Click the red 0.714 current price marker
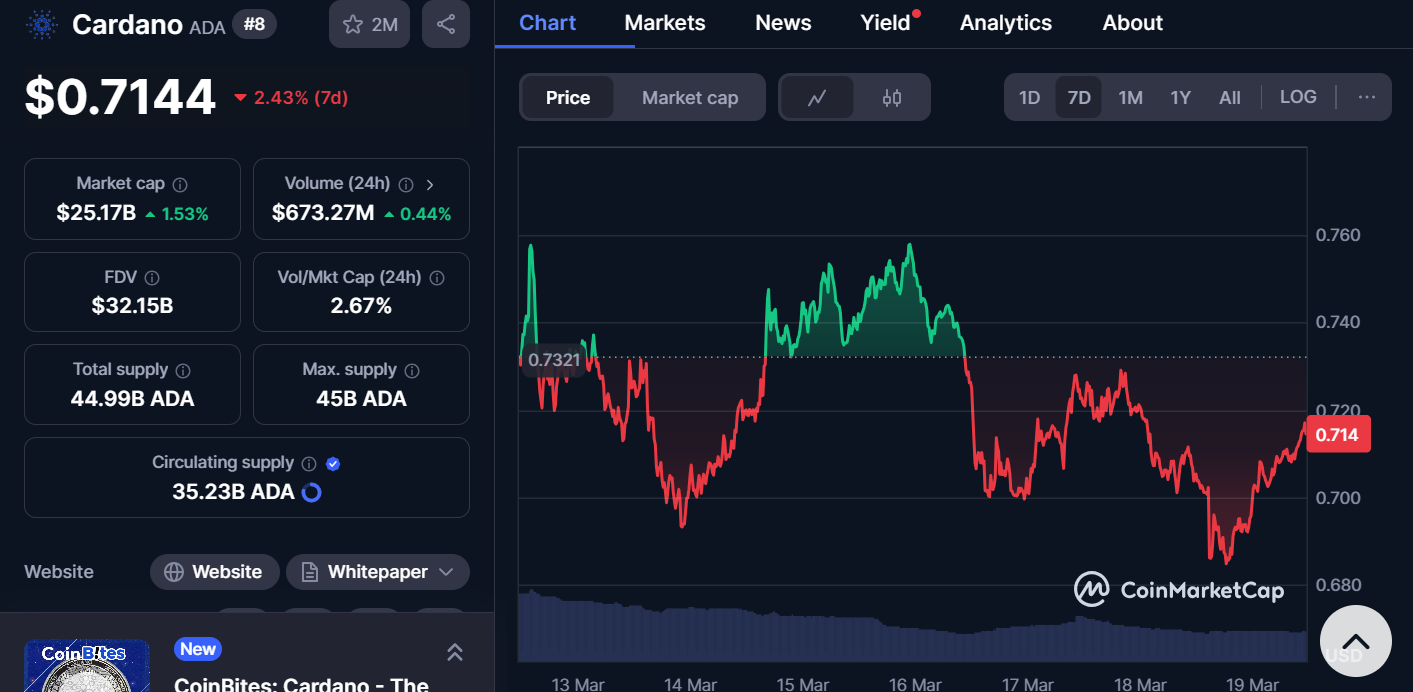Image resolution: width=1413 pixels, height=692 pixels. (1337, 435)
